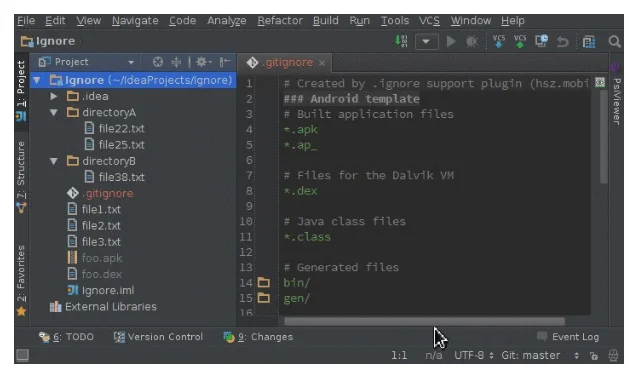Open the Version Control tool window

click(158, 337)
